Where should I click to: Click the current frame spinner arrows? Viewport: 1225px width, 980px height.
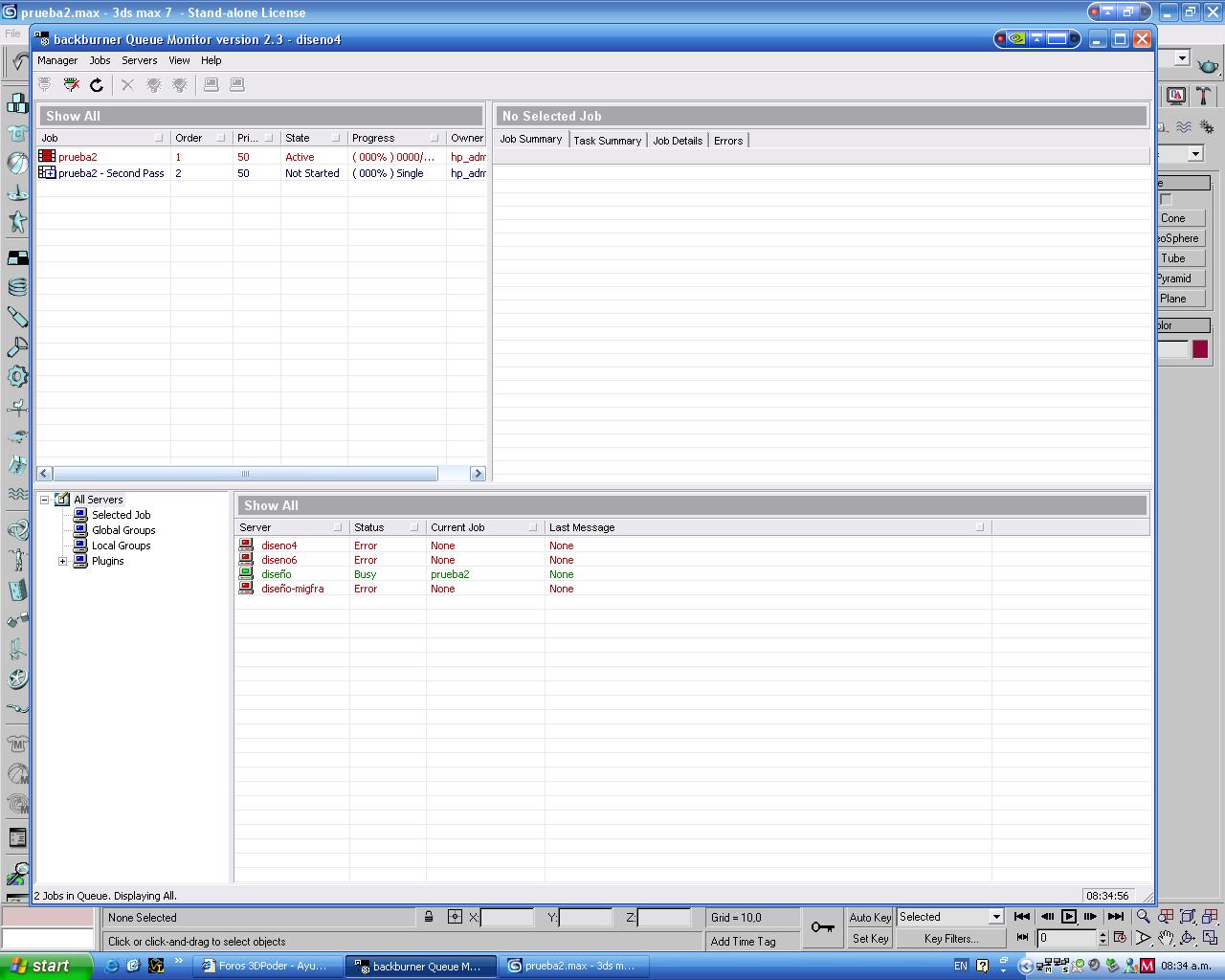(1102, 938)
